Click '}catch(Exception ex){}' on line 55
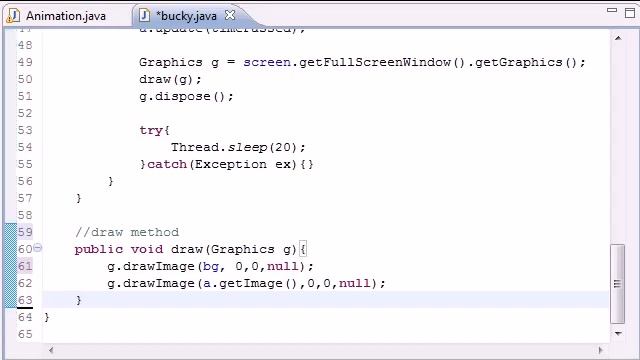The height and width of the screenshot is (360, 640). pyautogui.click(x=227, y=164)
